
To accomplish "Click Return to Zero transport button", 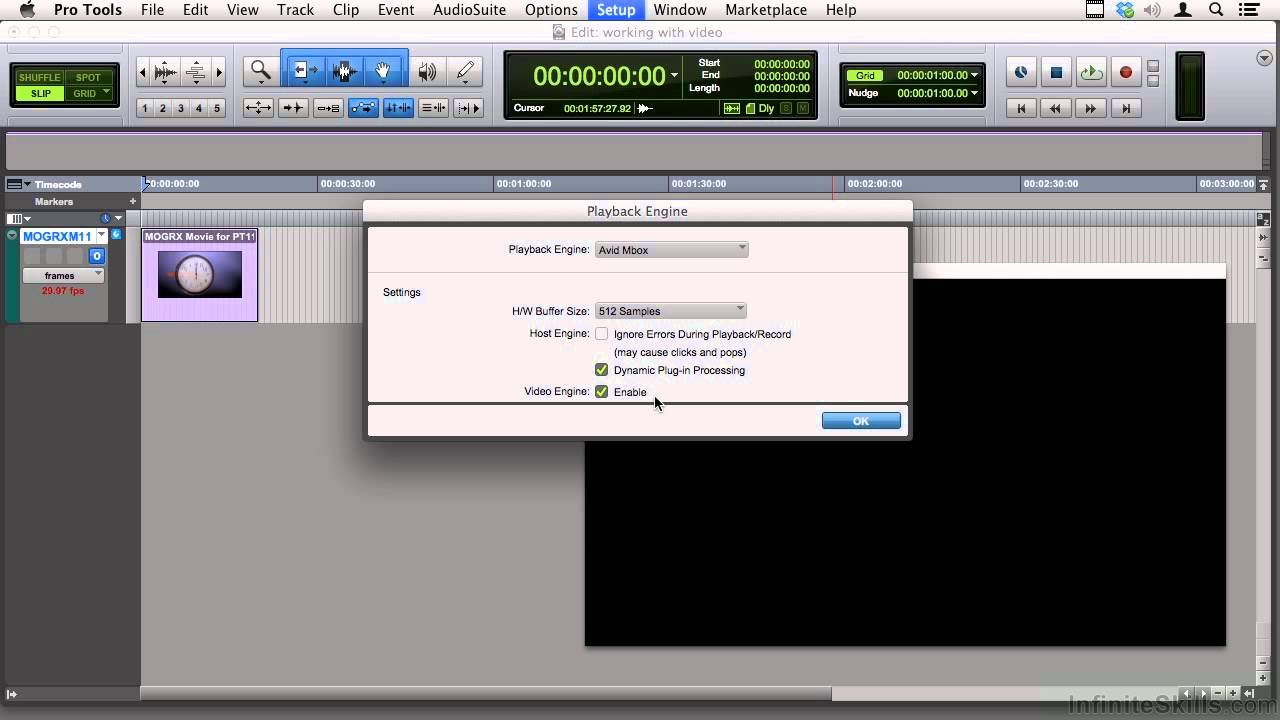I will (1021, 108).
